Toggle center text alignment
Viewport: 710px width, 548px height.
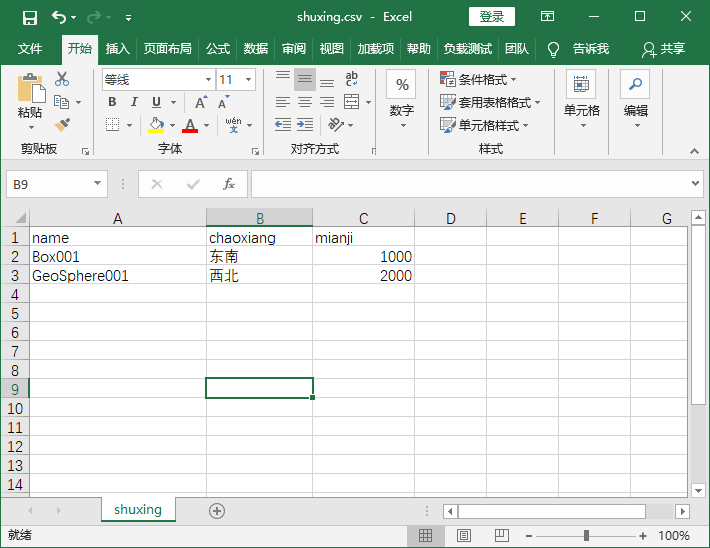point(305,102)
